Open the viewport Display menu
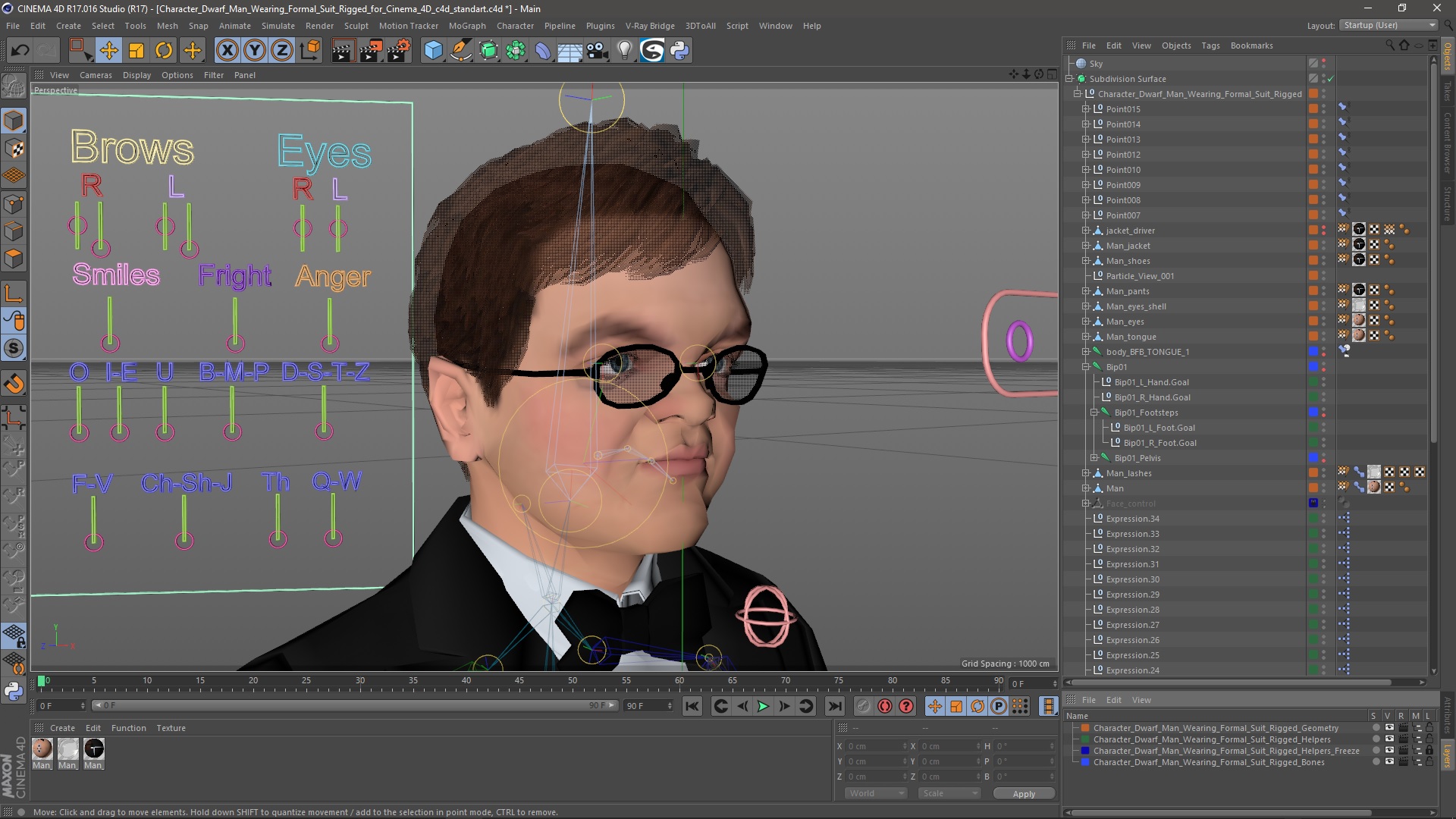The height and width of the screenshot is (819, 1456). (136, 75)
